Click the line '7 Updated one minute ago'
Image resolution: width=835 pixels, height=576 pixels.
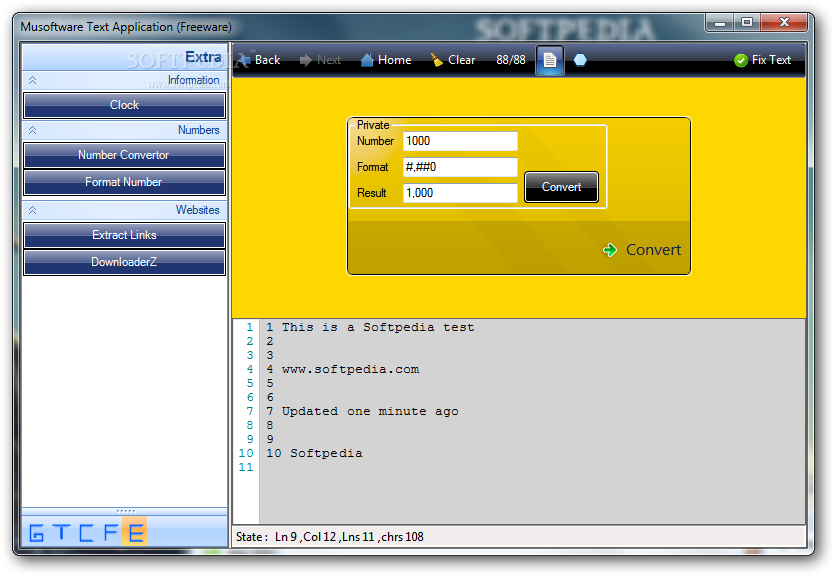pos(362,412)
